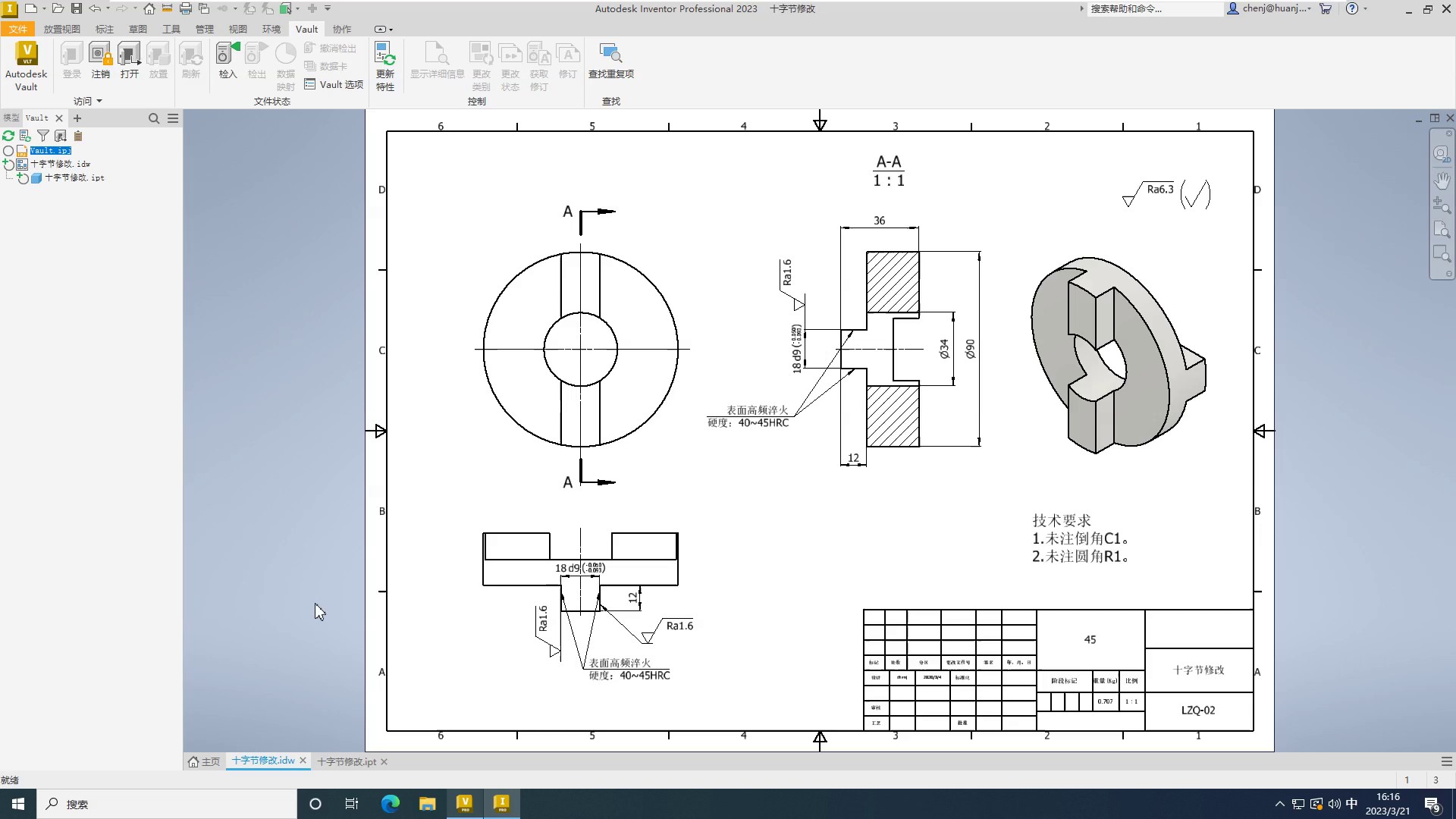Click the measure ruler quick access icon
The image size is (1456, 819).
167,8
